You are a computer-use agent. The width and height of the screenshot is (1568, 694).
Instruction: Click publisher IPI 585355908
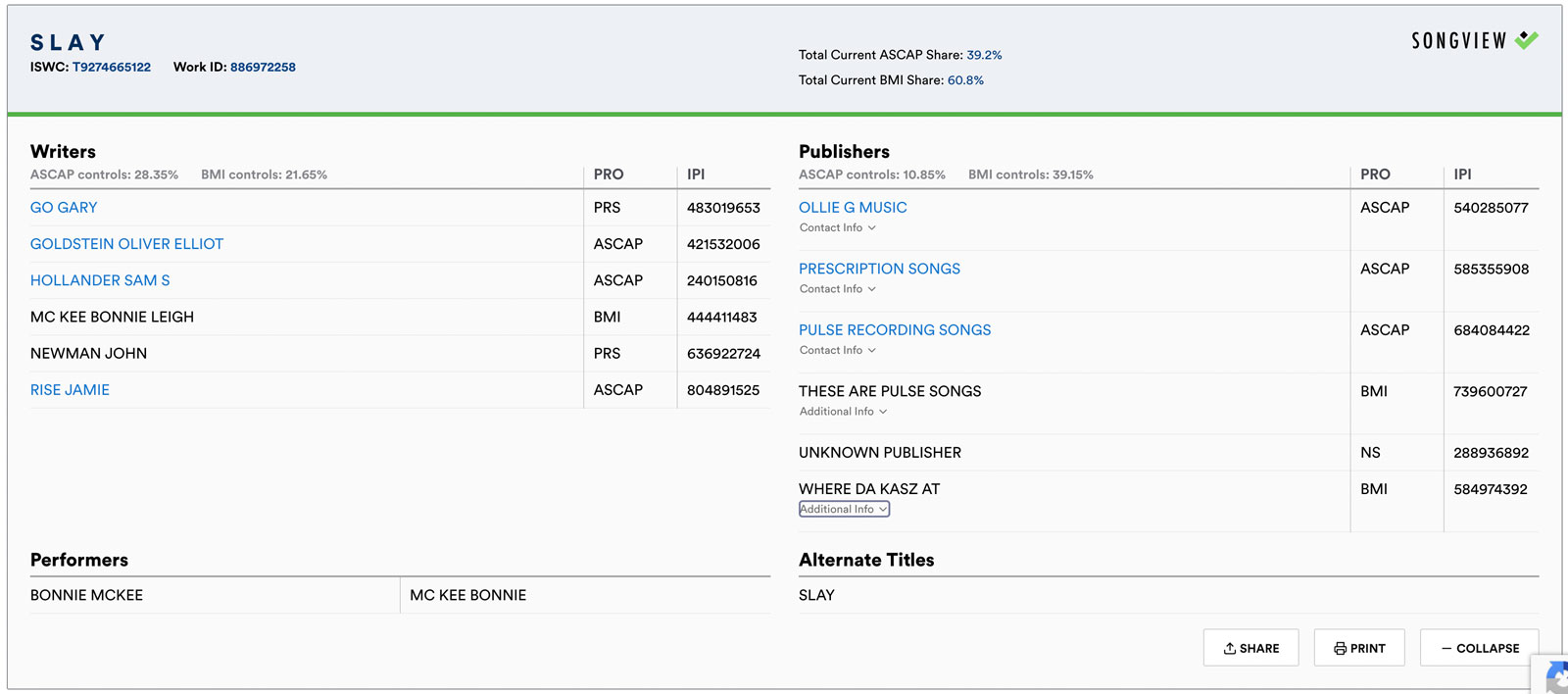coord(1491,269)
